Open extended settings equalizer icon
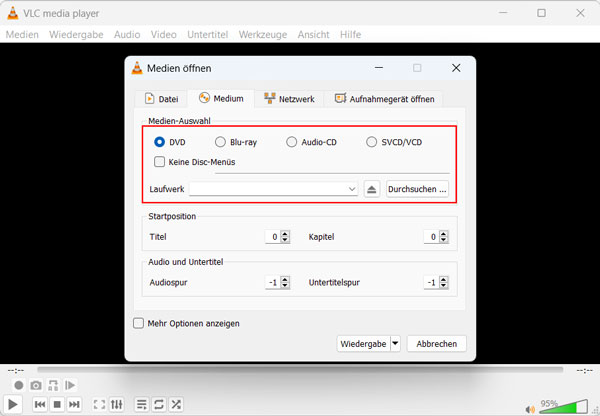The height and width of the screenshot is (416, 600). click(117, 404)
